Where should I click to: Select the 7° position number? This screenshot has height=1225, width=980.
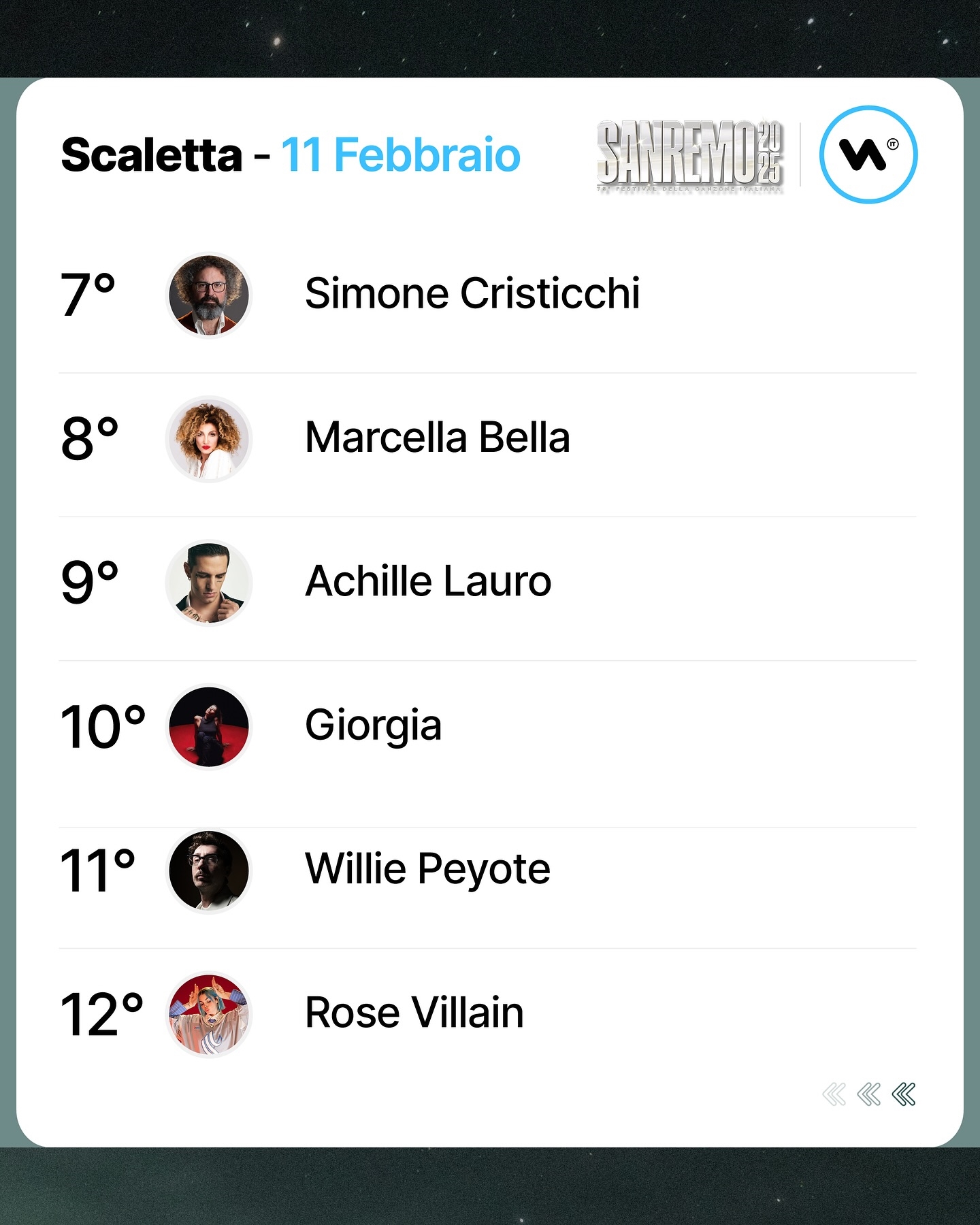[x=88, y=295]
